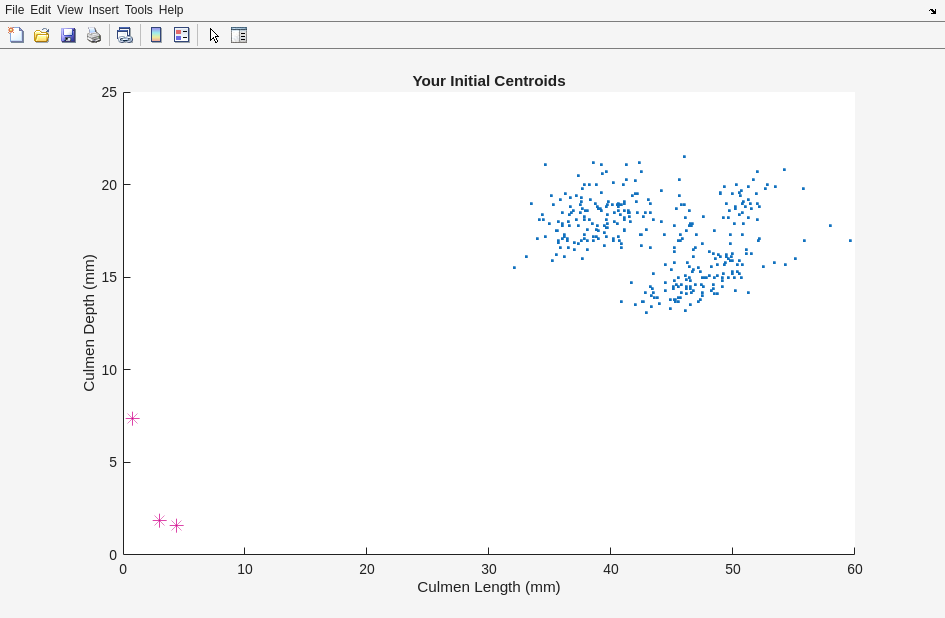The width and height of the screenshot is (945, 618).
Task: Click the Link Plot toolbar icon
Action: point(124,35)
